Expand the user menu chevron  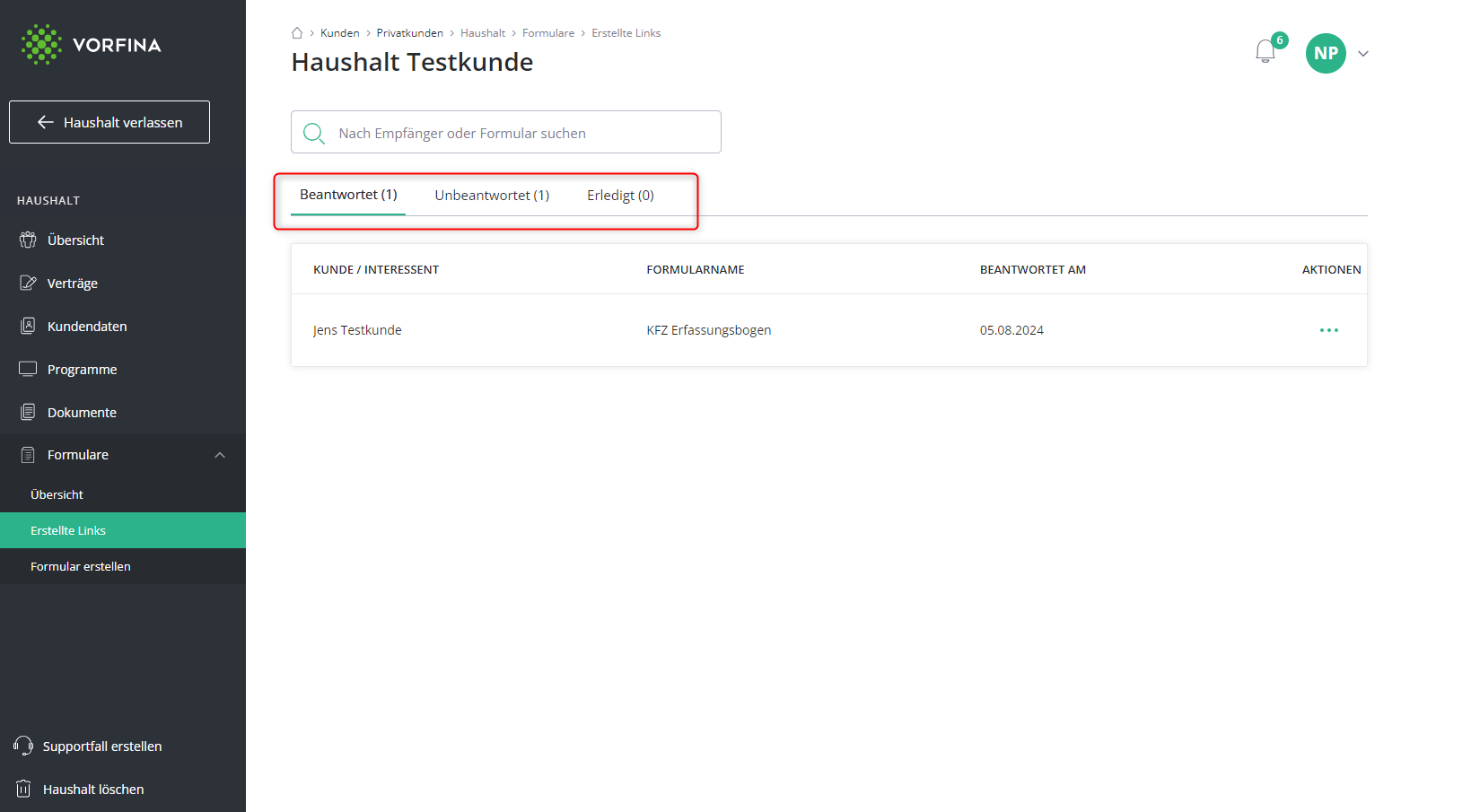point(1363,54)
